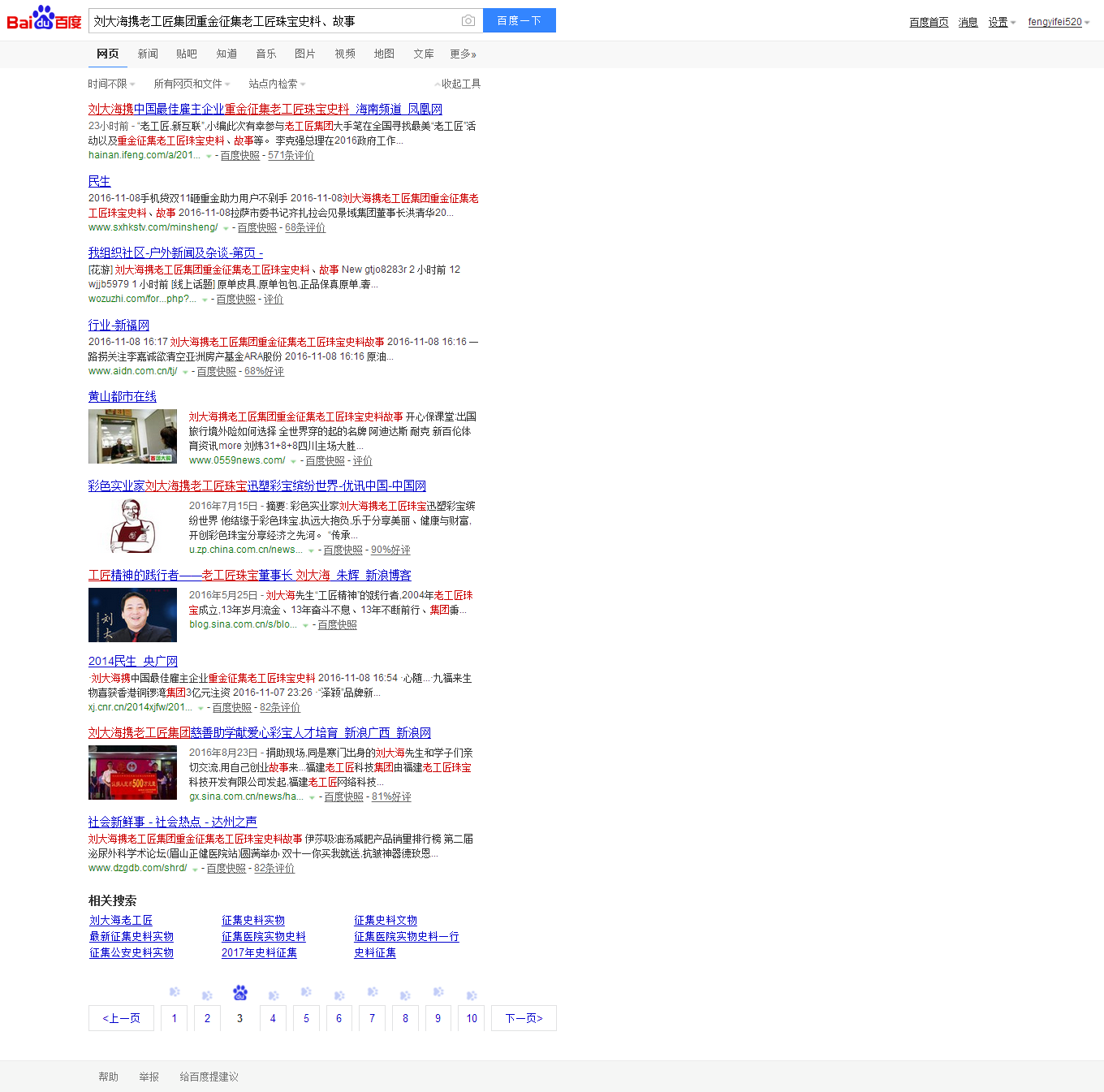Expand arrow next to wozuzhi.com URL
This screenshot has height=1092, width=1104.
pyautogui.click(x=205, y=300)
